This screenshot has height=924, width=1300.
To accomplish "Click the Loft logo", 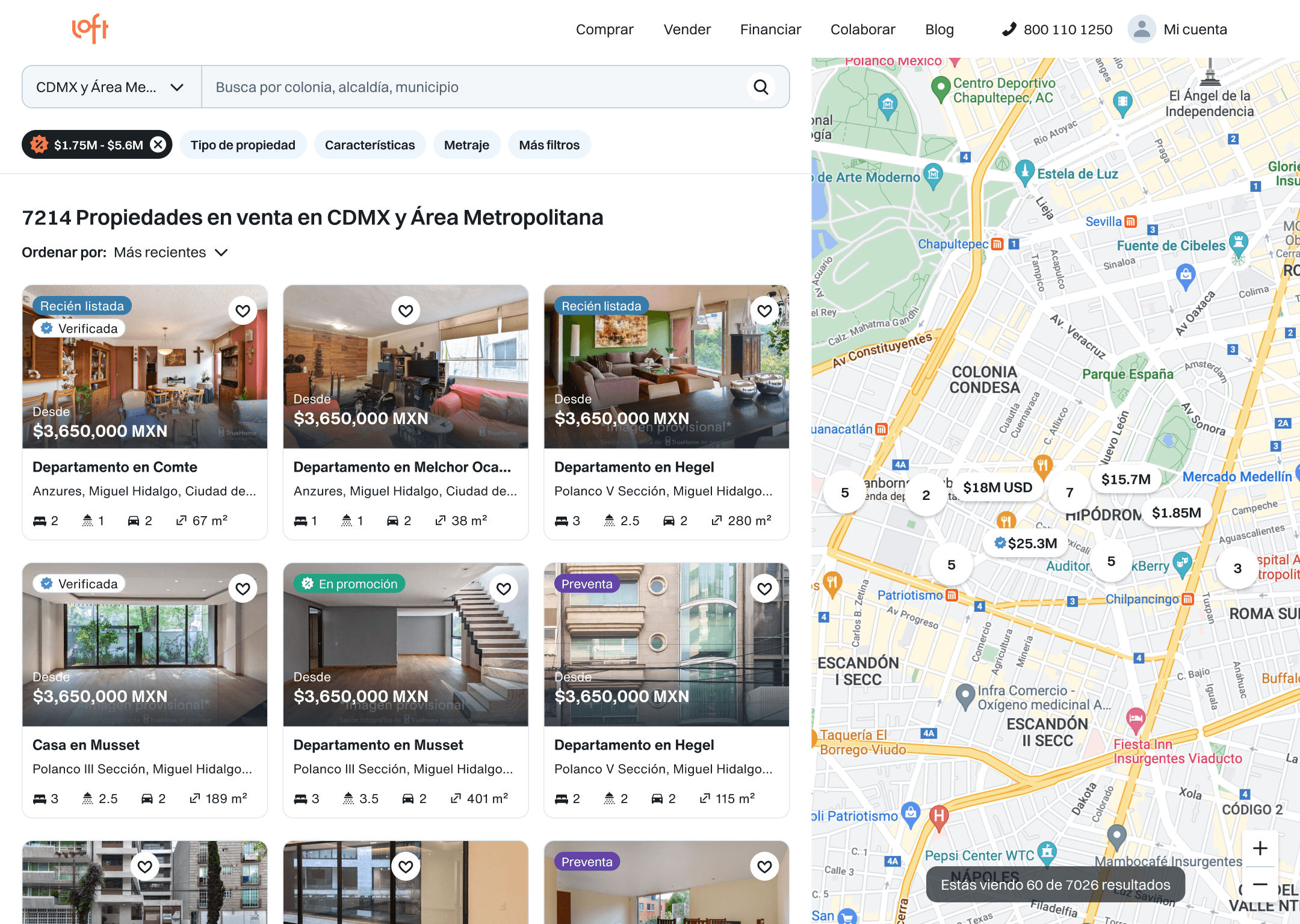I will [90, 28].
